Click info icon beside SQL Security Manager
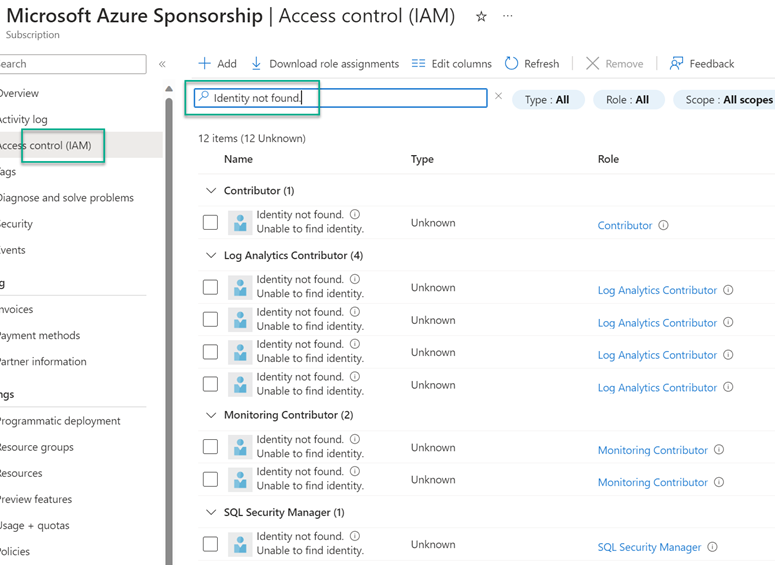This screenshot has height=565, width=775. click(x=713, y=547)
